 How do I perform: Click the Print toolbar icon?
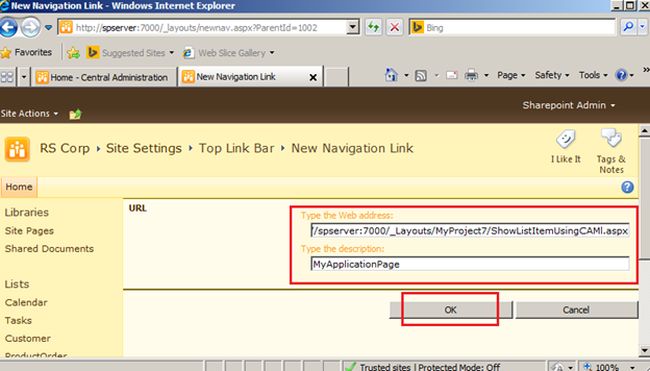point(471,75)
